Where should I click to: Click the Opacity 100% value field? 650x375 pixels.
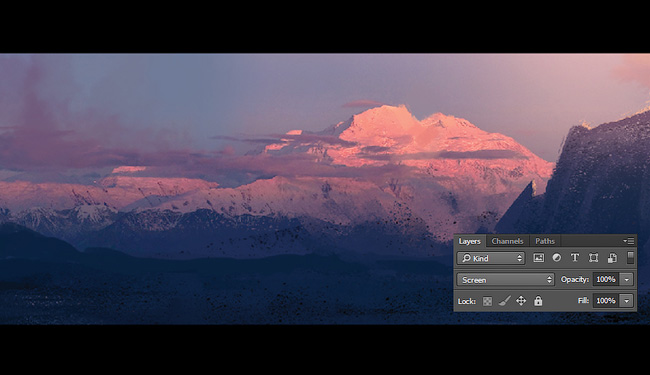(606, 280)
